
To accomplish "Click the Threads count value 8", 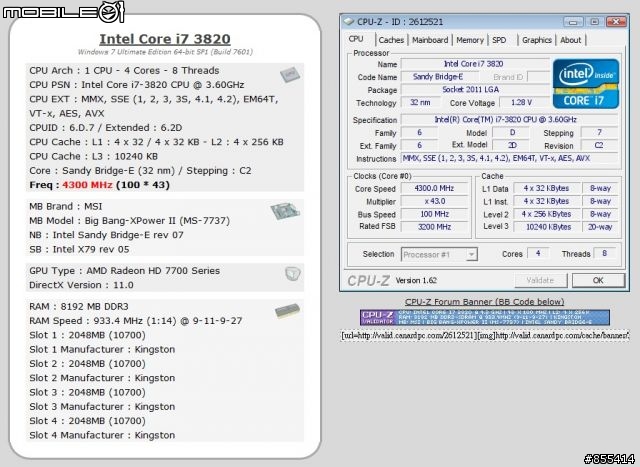I will coord(604,254).
